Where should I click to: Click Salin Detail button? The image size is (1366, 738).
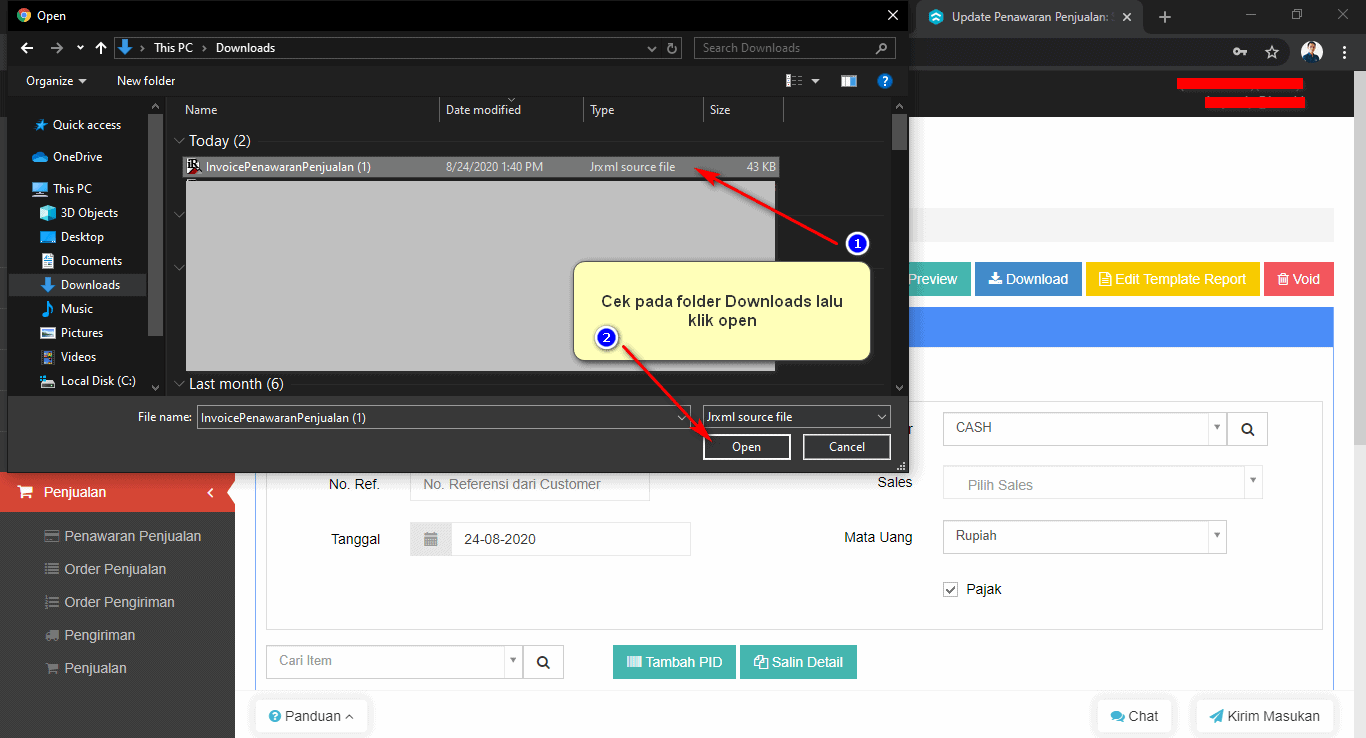point(798,662)
